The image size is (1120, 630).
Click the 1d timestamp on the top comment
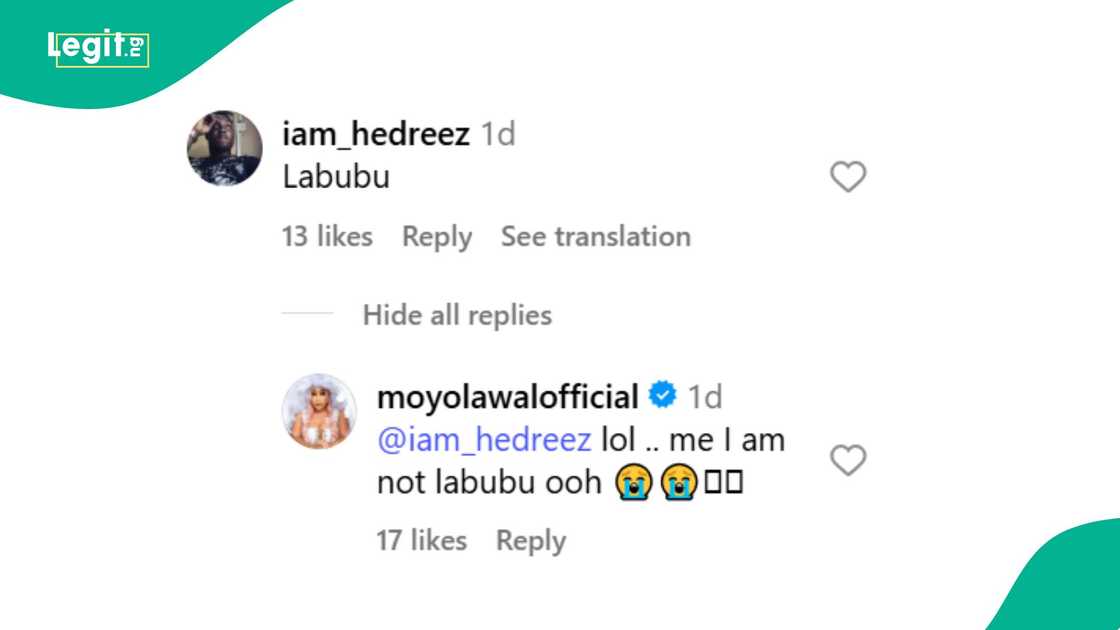(500, 133)
